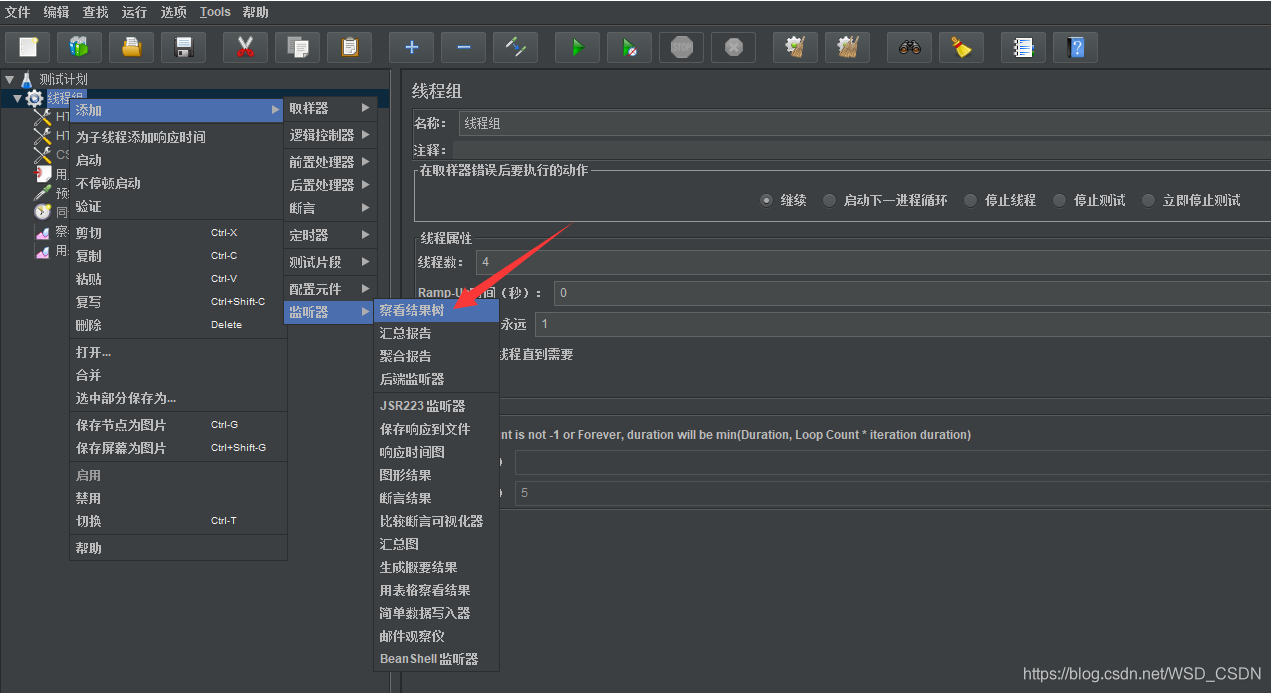Click the Copy toolbar icon
This screenshot has width=1271, height=693.
[297, 47]
